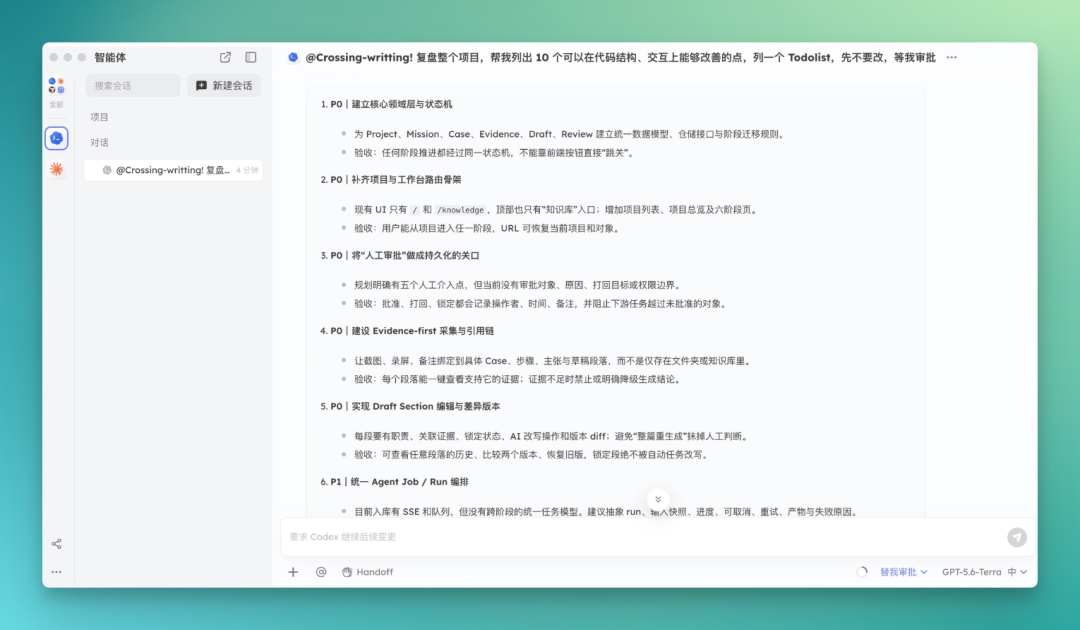Image resolution: width=1080 pixels, height=630 pixels.
Task: Click the conversation title in the chat header
Action: 620,57
